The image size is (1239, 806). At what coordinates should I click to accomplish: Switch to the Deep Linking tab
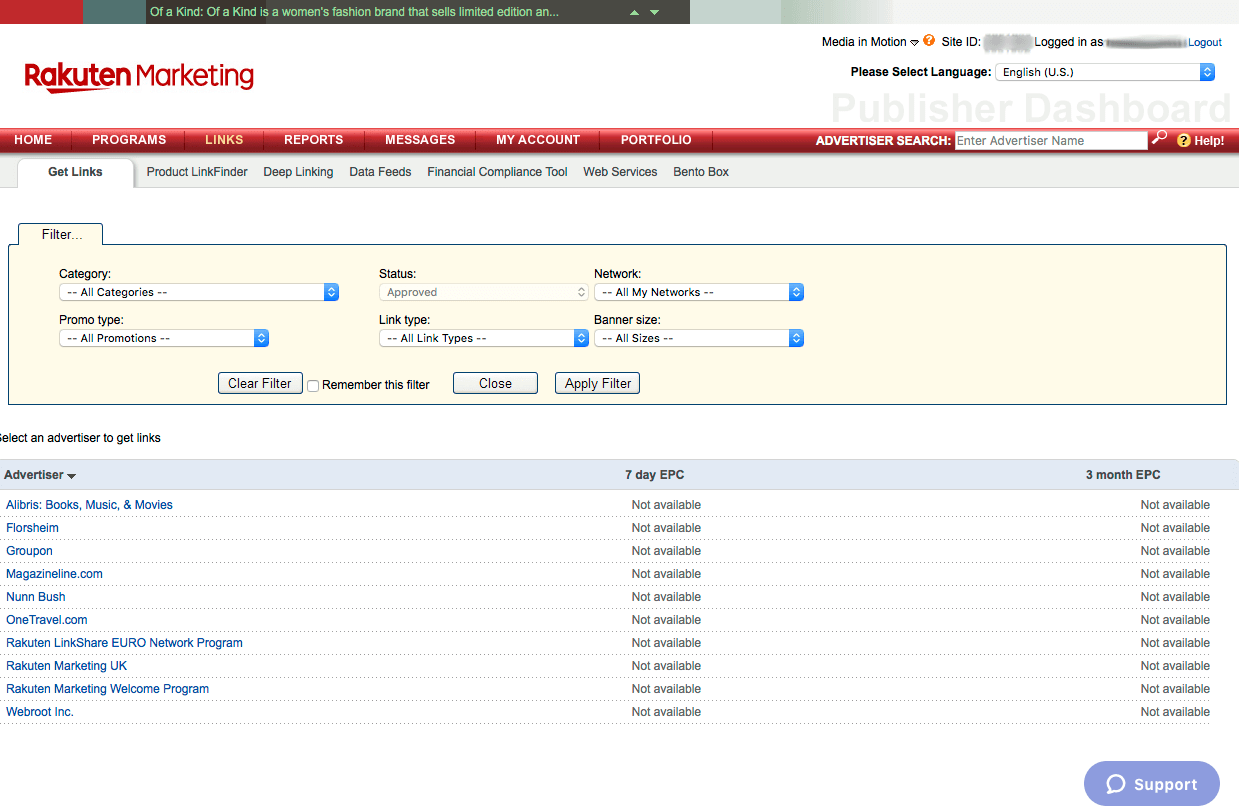[298, 172]
